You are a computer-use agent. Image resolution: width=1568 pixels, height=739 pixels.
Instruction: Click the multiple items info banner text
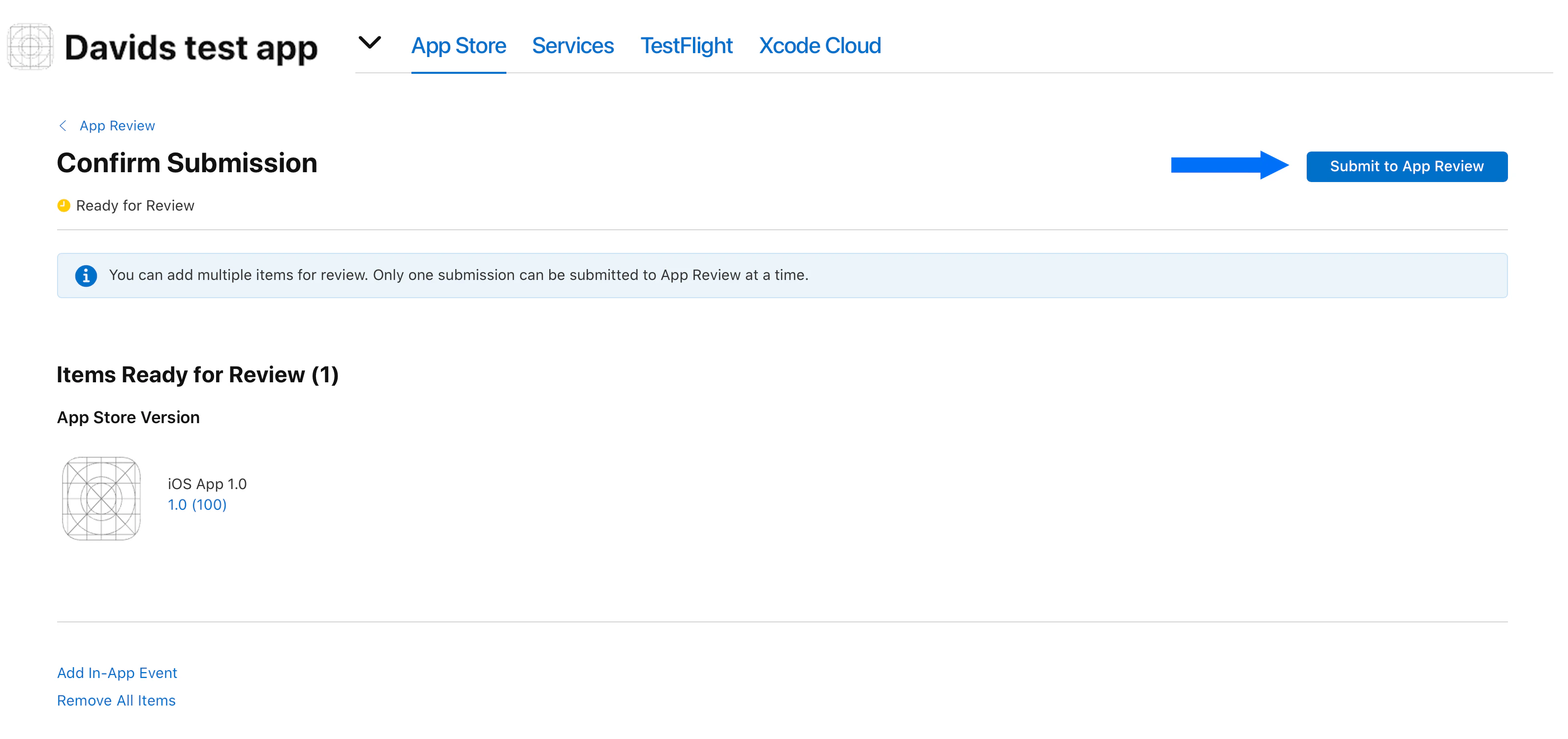point(458,275)
